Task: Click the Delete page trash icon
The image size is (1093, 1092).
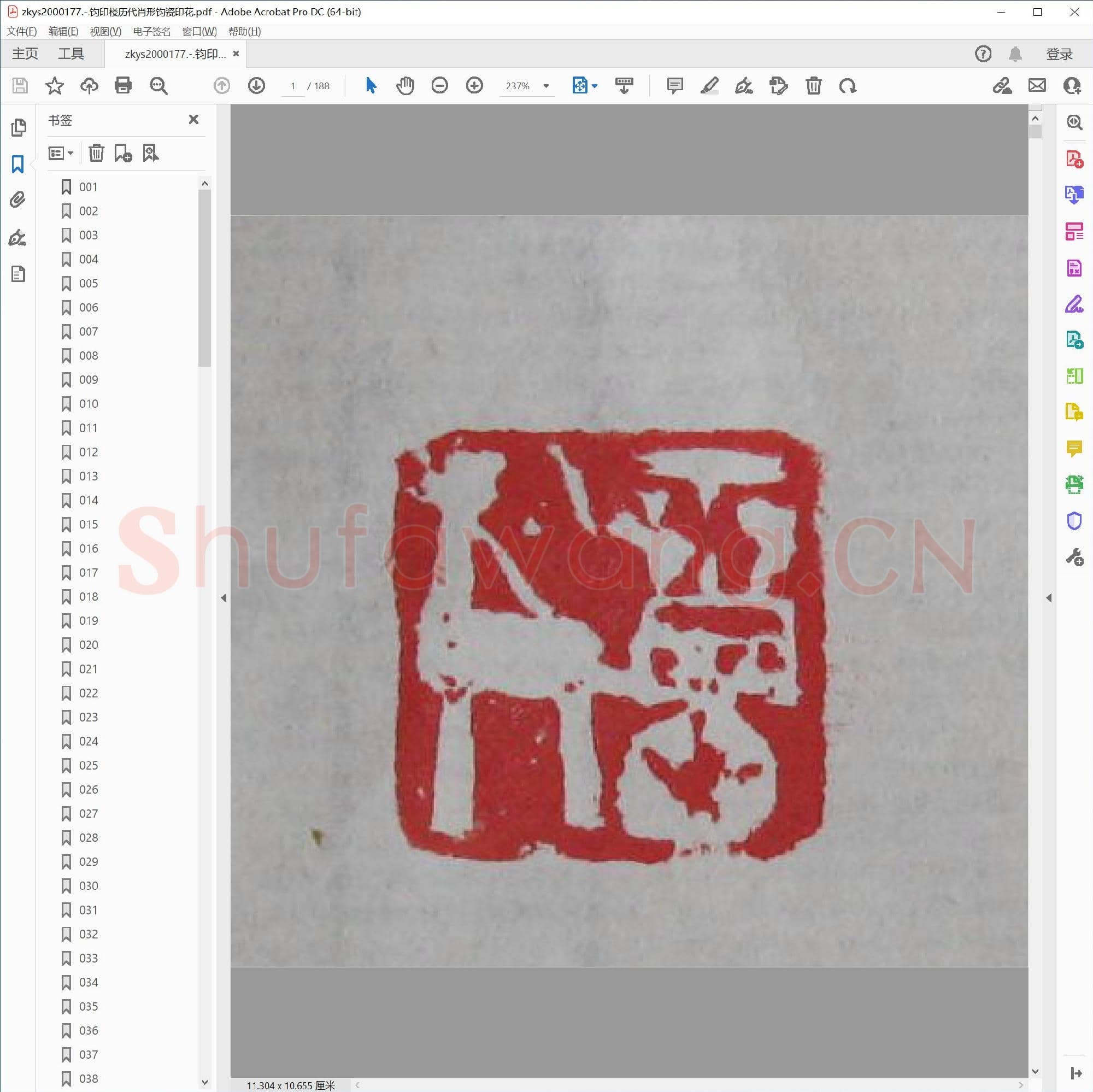Action: click(813, 85)
